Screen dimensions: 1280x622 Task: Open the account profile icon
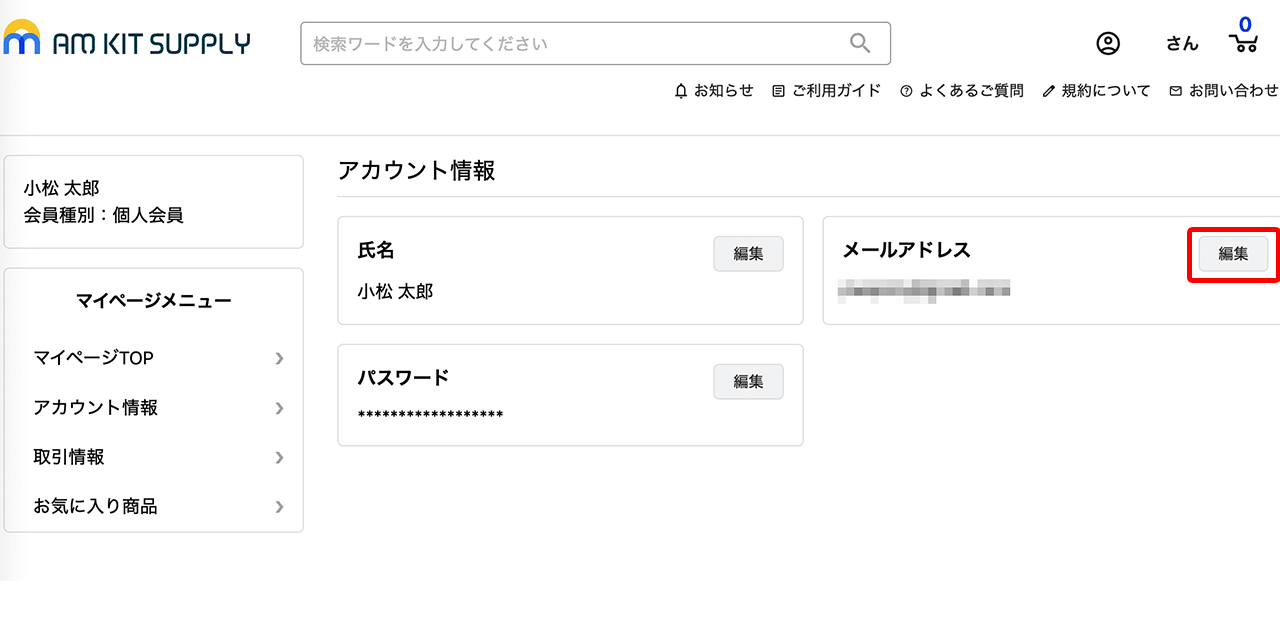point(1108,43)
